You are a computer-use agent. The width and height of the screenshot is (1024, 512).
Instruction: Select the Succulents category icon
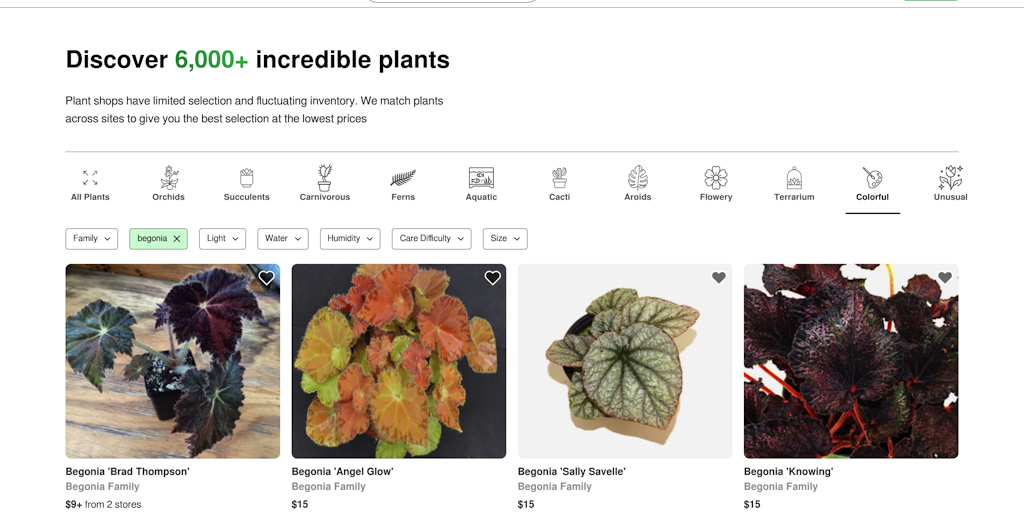[x=247, y=179]
